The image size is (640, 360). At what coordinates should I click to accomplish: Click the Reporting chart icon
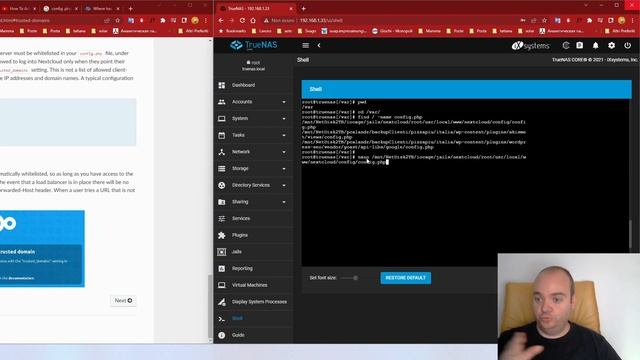pos(222,269)
